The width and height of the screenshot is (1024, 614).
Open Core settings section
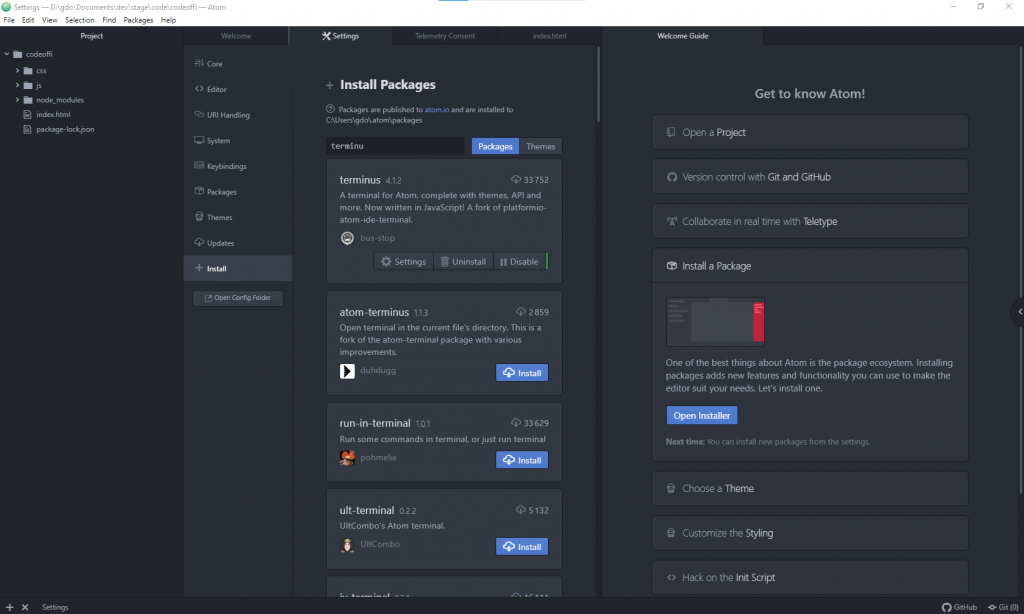238,64
